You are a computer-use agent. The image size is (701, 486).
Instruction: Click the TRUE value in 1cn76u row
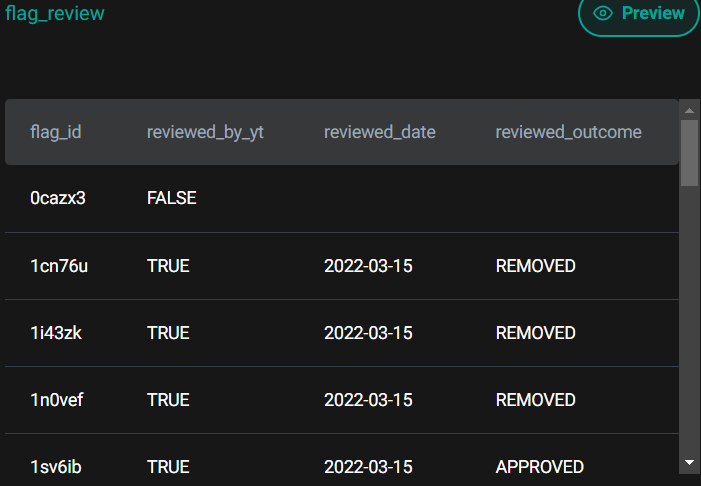pyautogui.click(x=168, y=266)
